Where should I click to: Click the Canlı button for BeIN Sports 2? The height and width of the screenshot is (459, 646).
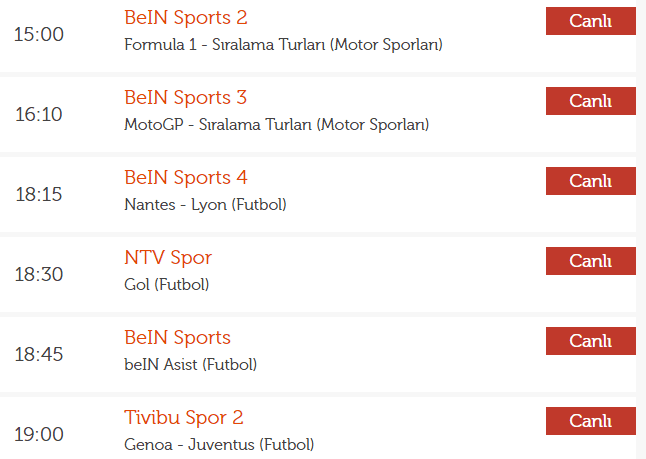590,21
